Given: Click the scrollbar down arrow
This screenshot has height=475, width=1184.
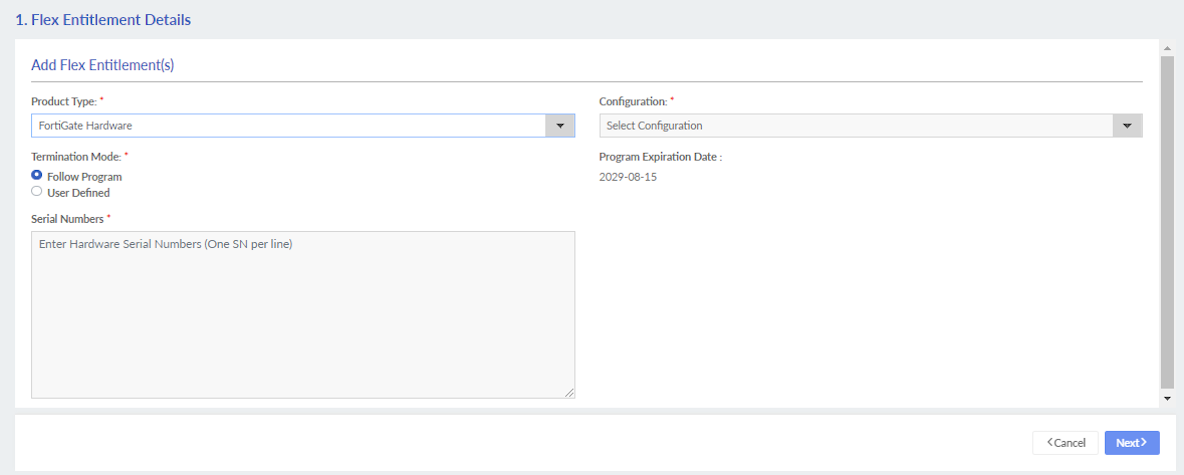Looking at the screenshot, I should pos(1167,398).
